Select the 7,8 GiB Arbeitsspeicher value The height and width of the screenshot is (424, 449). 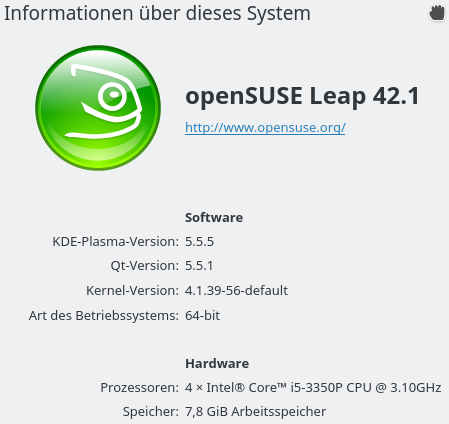[x=255, y=412]
